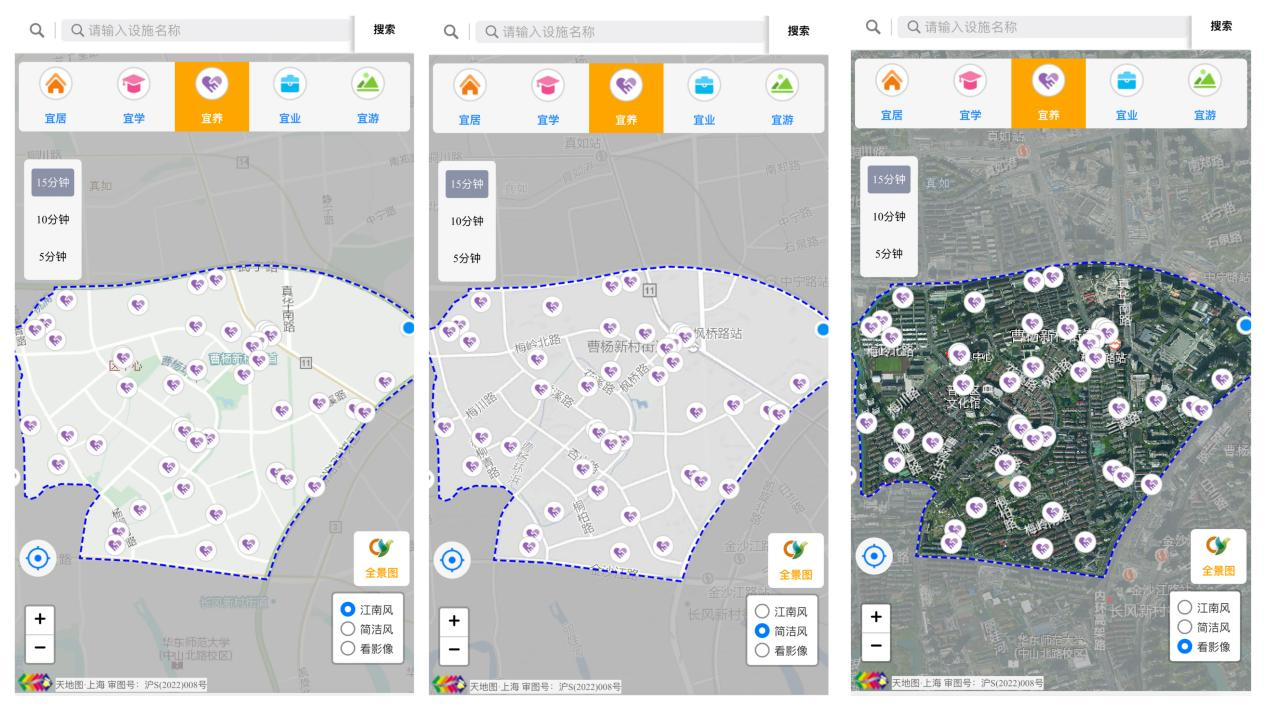Open 全景图 panorama button in left panel
Image resolution: width=1266 pixels, height=712 pixels.
(x=381, y=558)
